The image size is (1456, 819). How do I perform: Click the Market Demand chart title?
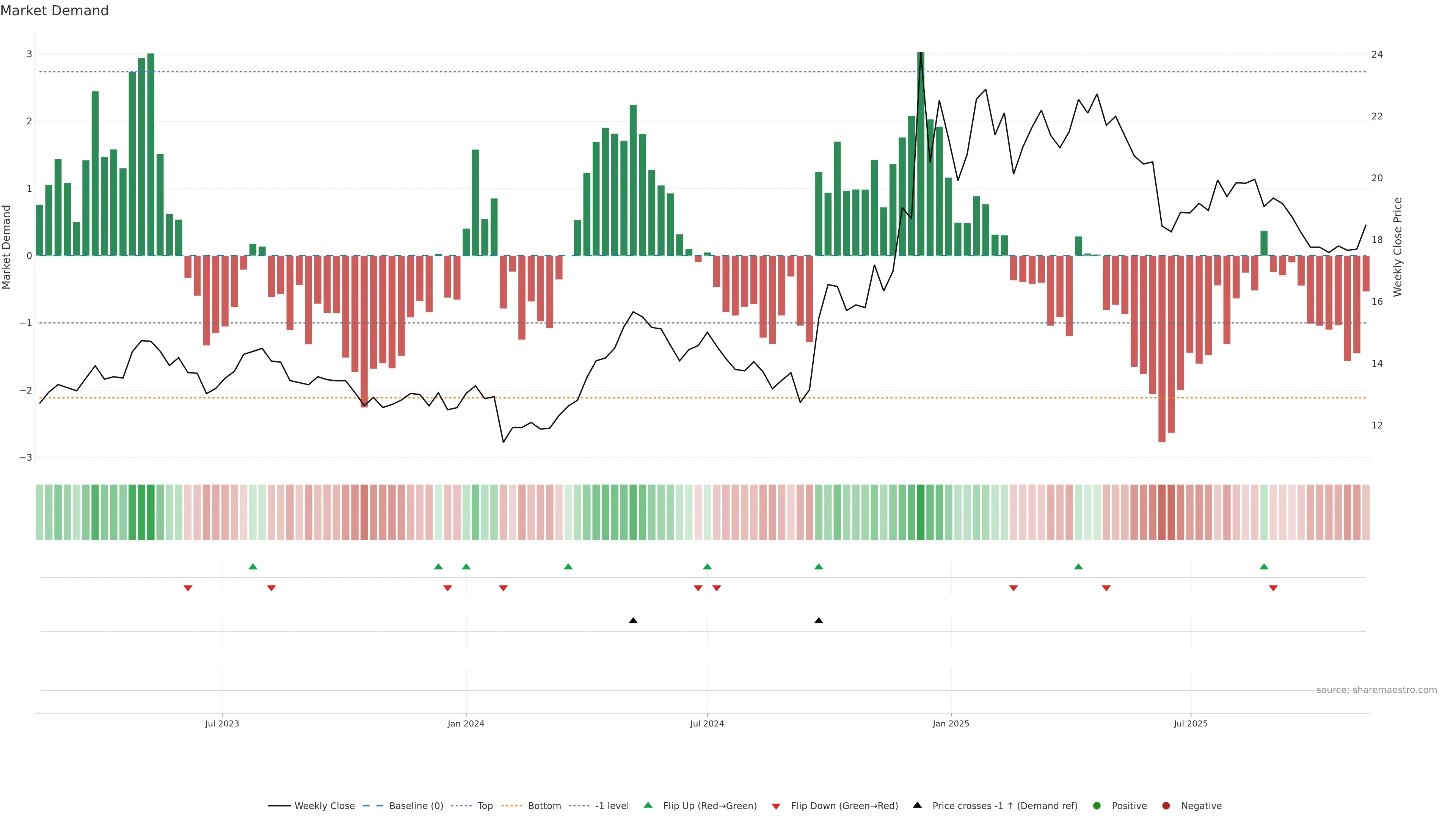pyautogui.click(x=54, y=11)
